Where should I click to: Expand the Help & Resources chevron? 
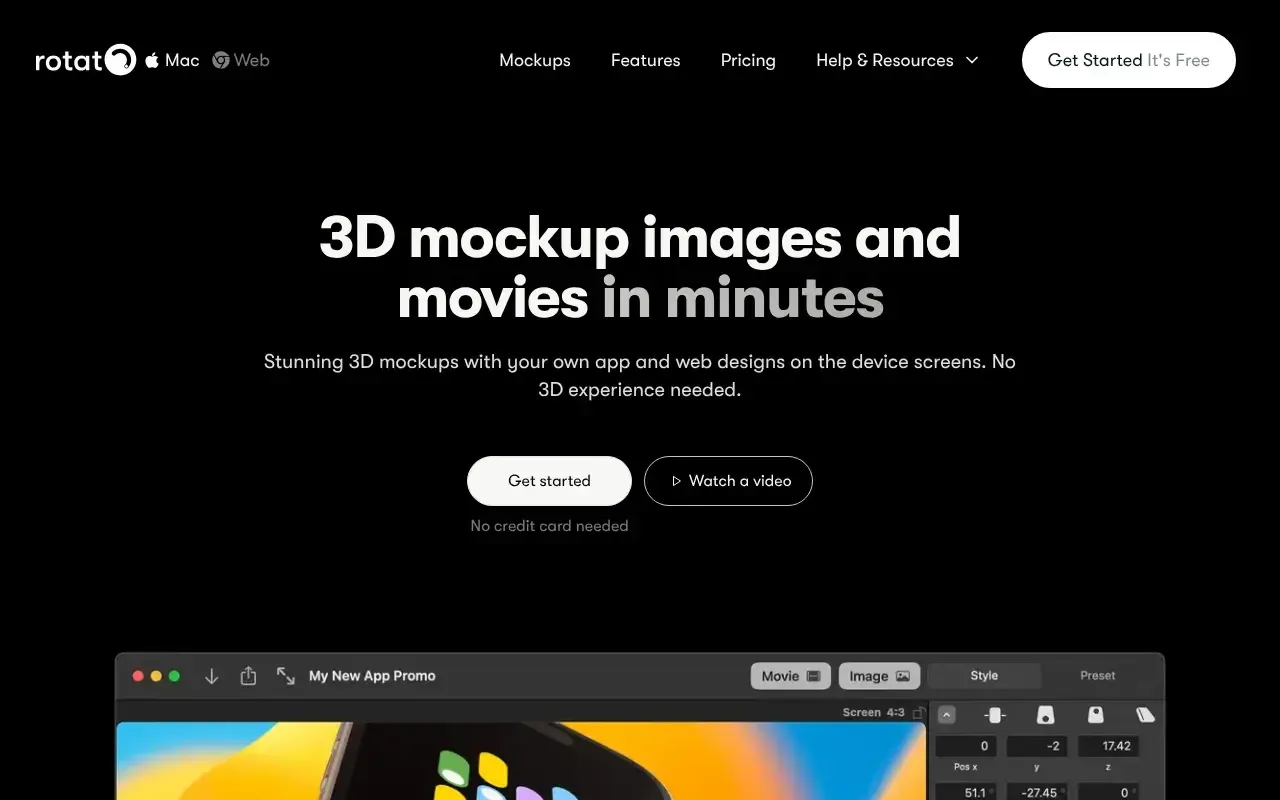[972, 60]
